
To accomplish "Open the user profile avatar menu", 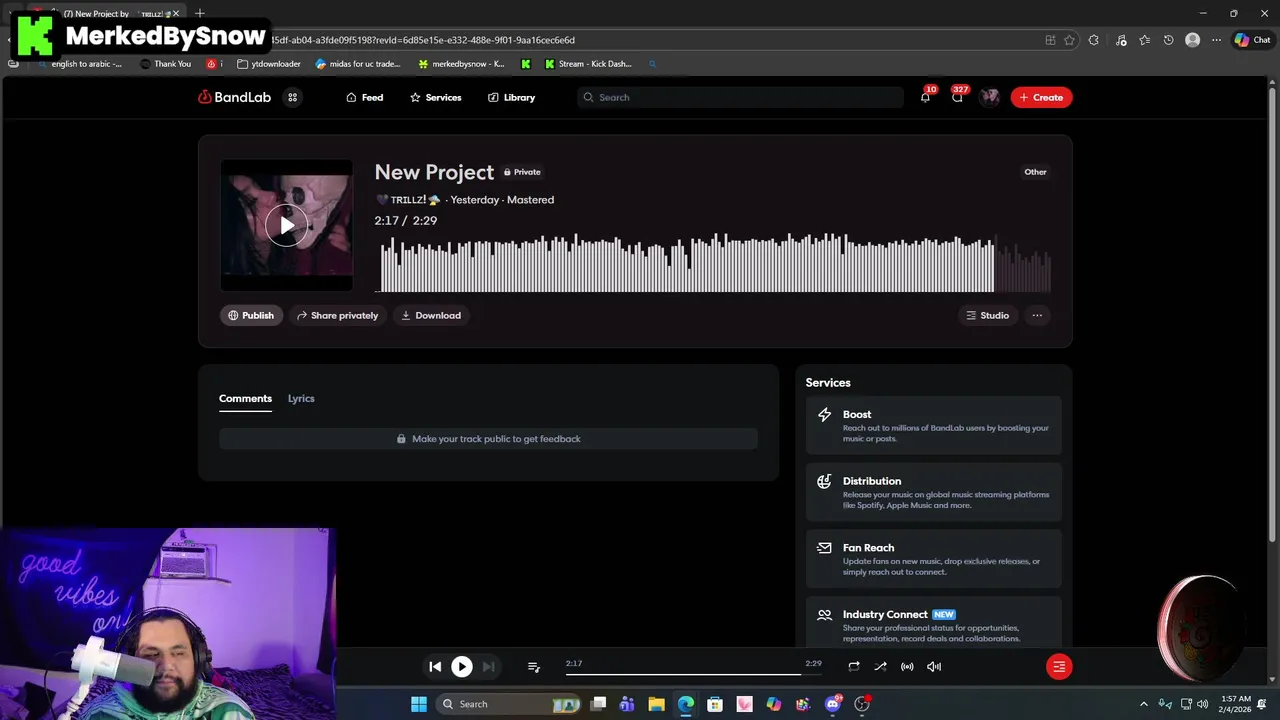I will (990, 97).
